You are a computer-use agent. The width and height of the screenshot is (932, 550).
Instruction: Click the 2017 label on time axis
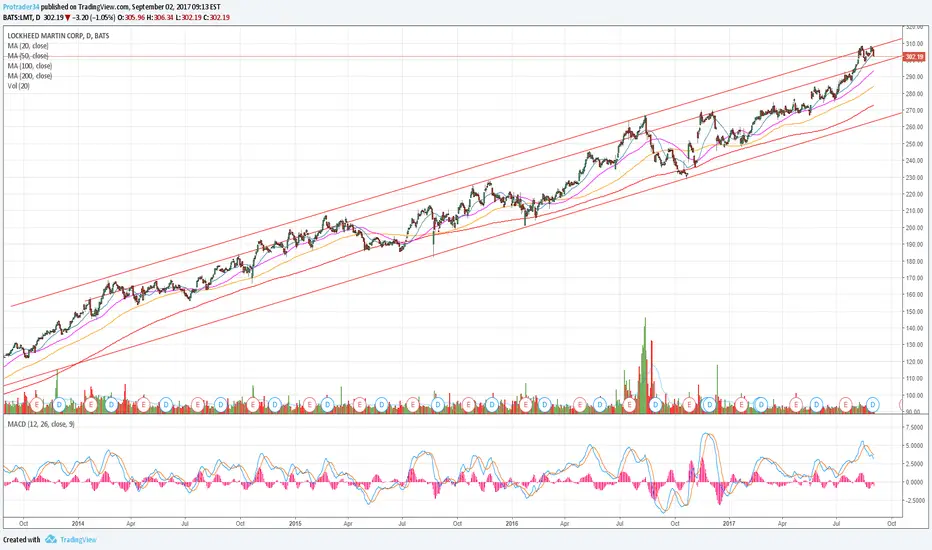tap(729, 524)
